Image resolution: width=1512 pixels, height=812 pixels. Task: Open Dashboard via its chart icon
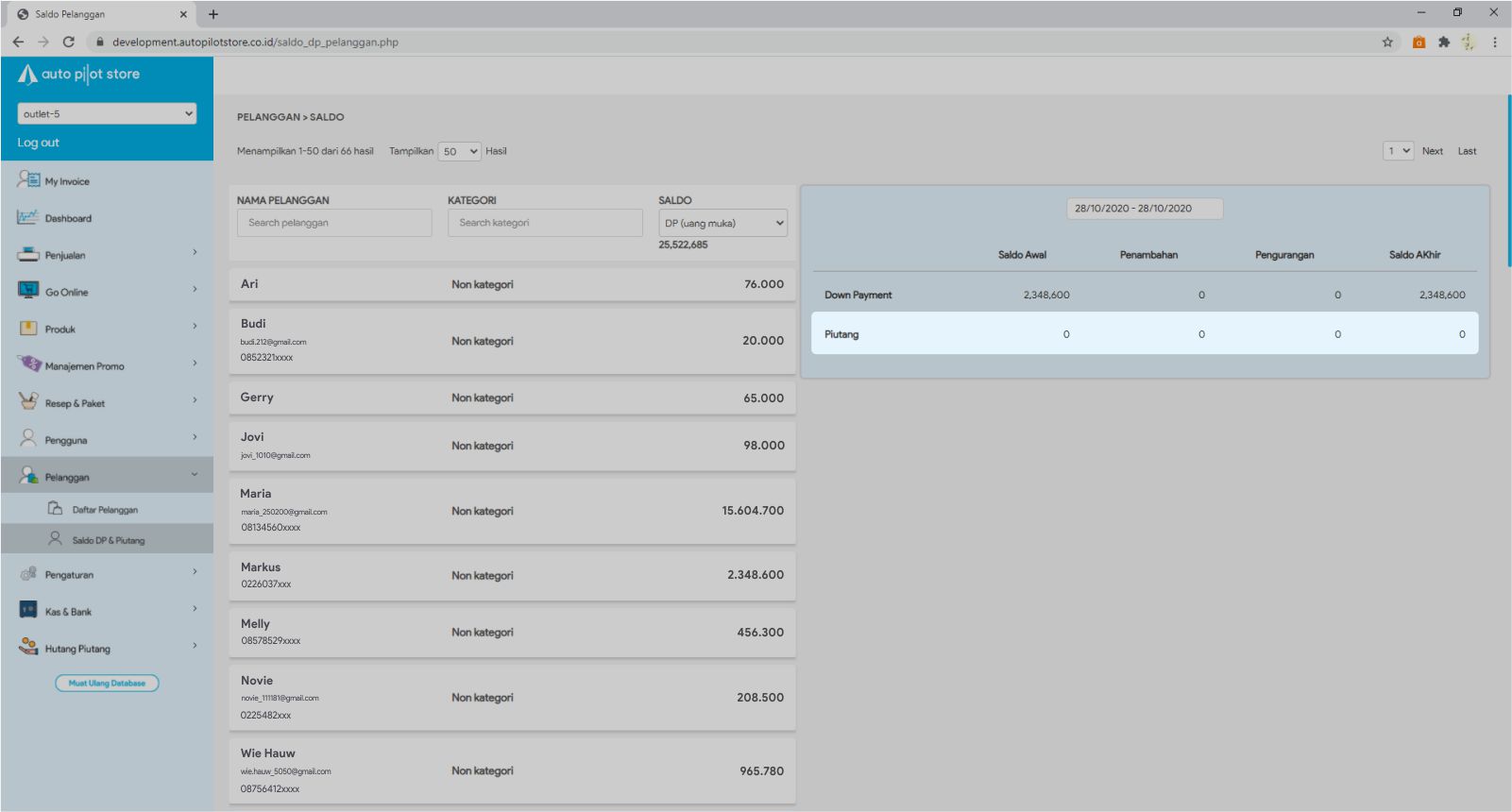pyautogui.click(x=27, y=217)
